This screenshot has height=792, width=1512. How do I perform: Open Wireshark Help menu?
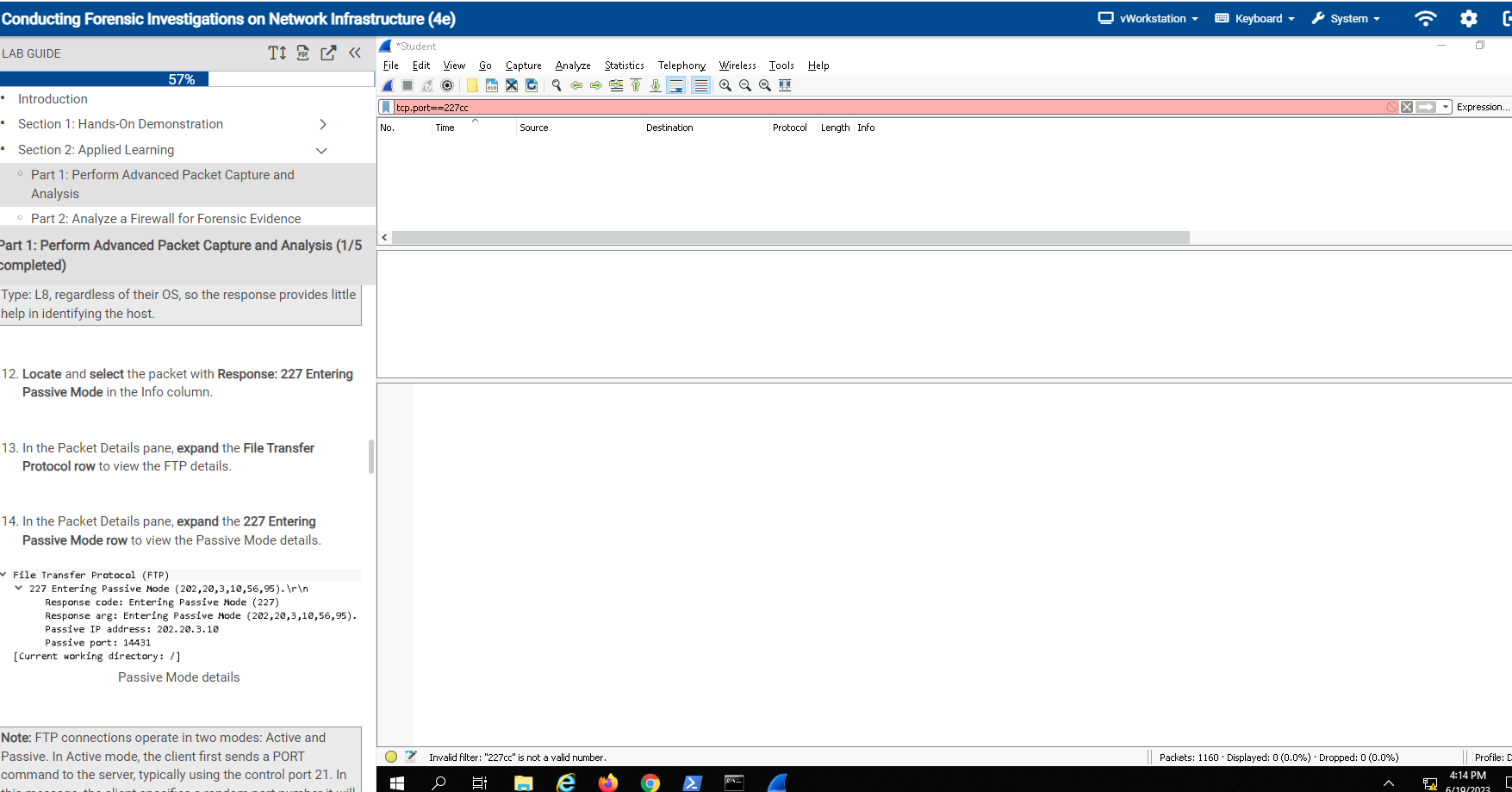[818, 65]
